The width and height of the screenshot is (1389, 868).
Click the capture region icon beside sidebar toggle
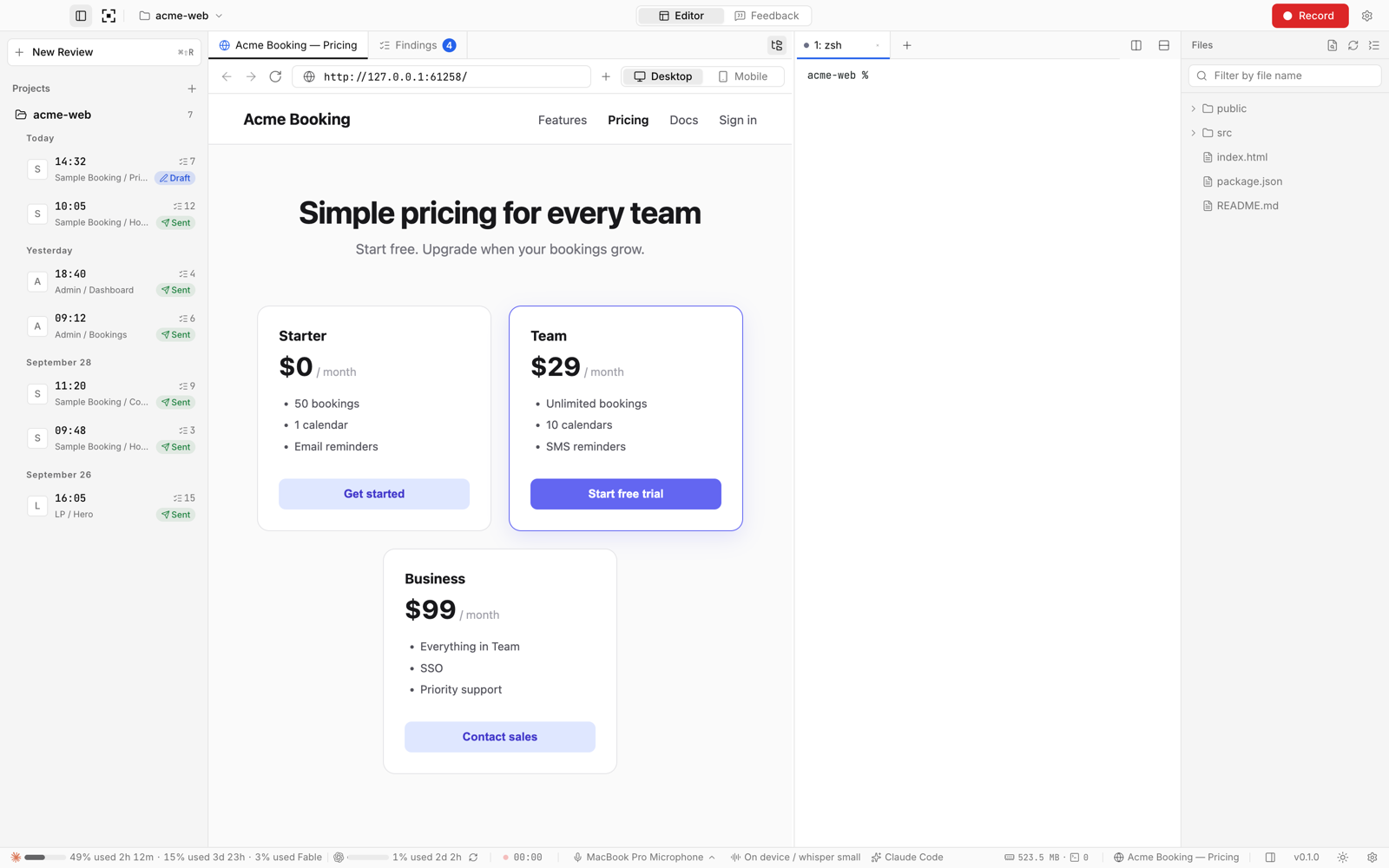(x=109, y=16)
